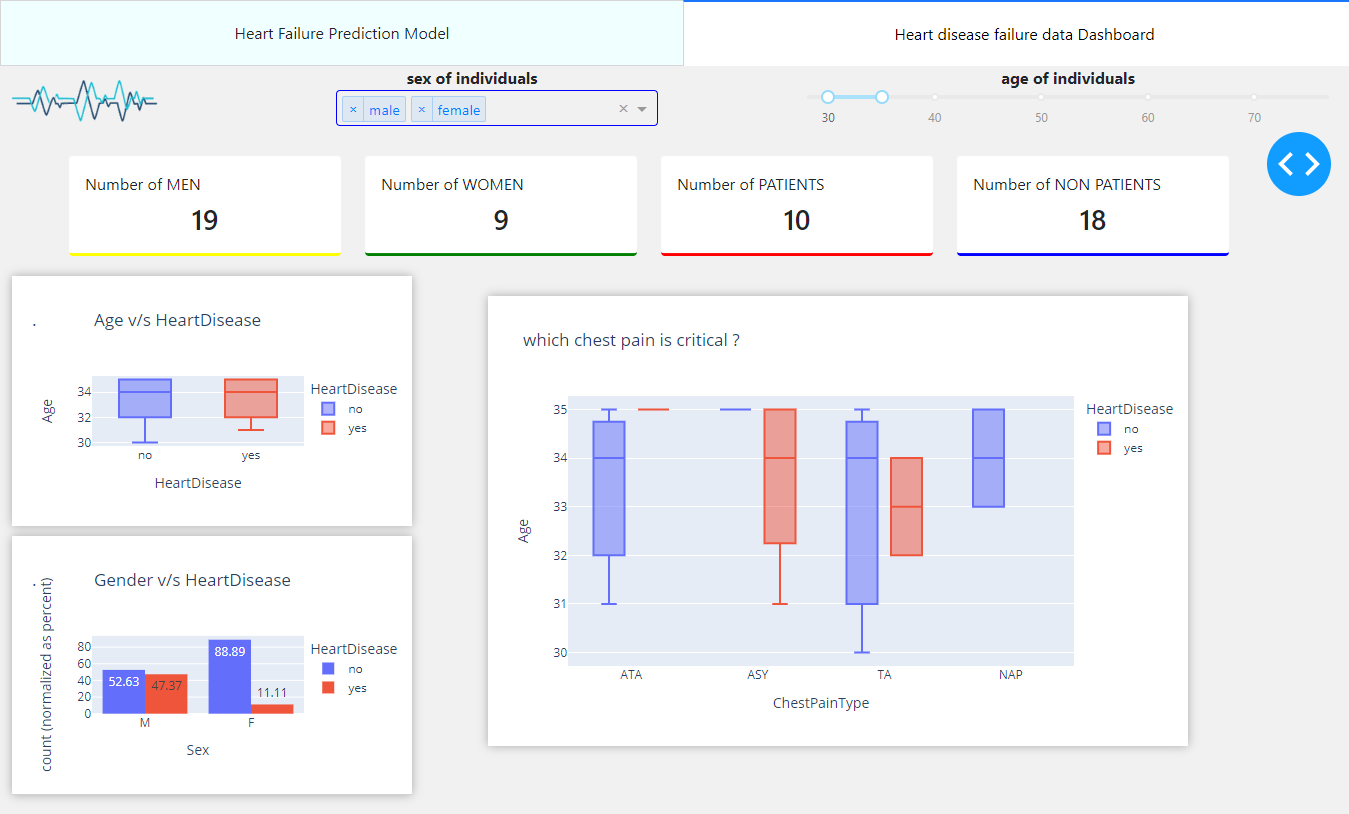Remove the "female" selection via its x icon
The width and height of the screenshot is (1349, 814).
(421, 108)
